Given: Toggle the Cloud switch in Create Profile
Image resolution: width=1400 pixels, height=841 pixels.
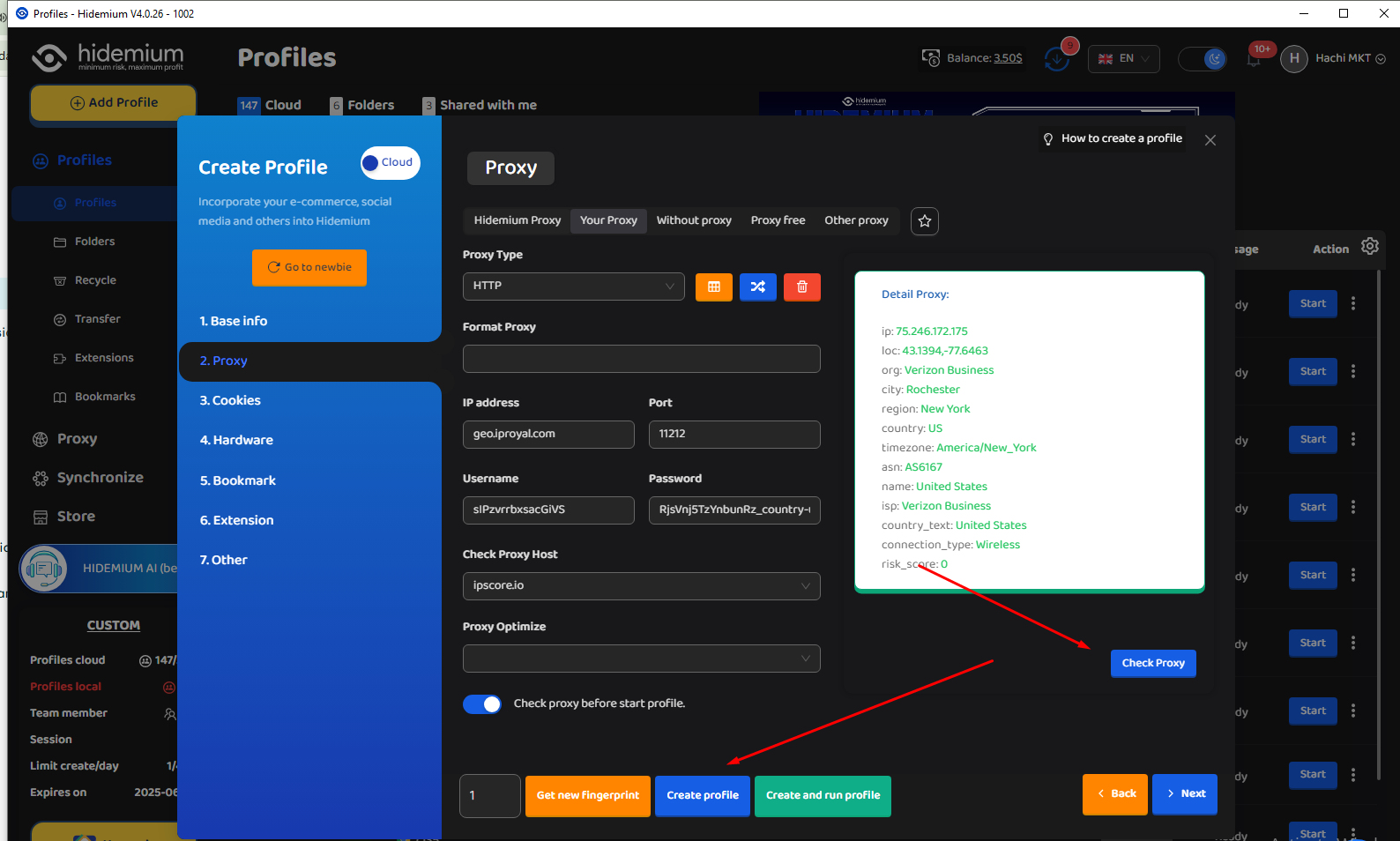Looking at the screenshot, I should coord(391,163).
